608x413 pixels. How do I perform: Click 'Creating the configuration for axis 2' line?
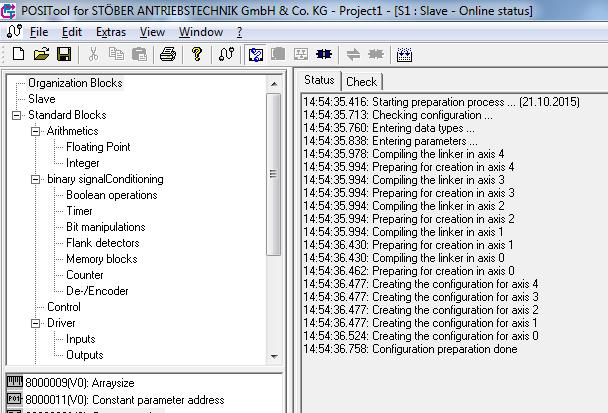tap(421, 310)
